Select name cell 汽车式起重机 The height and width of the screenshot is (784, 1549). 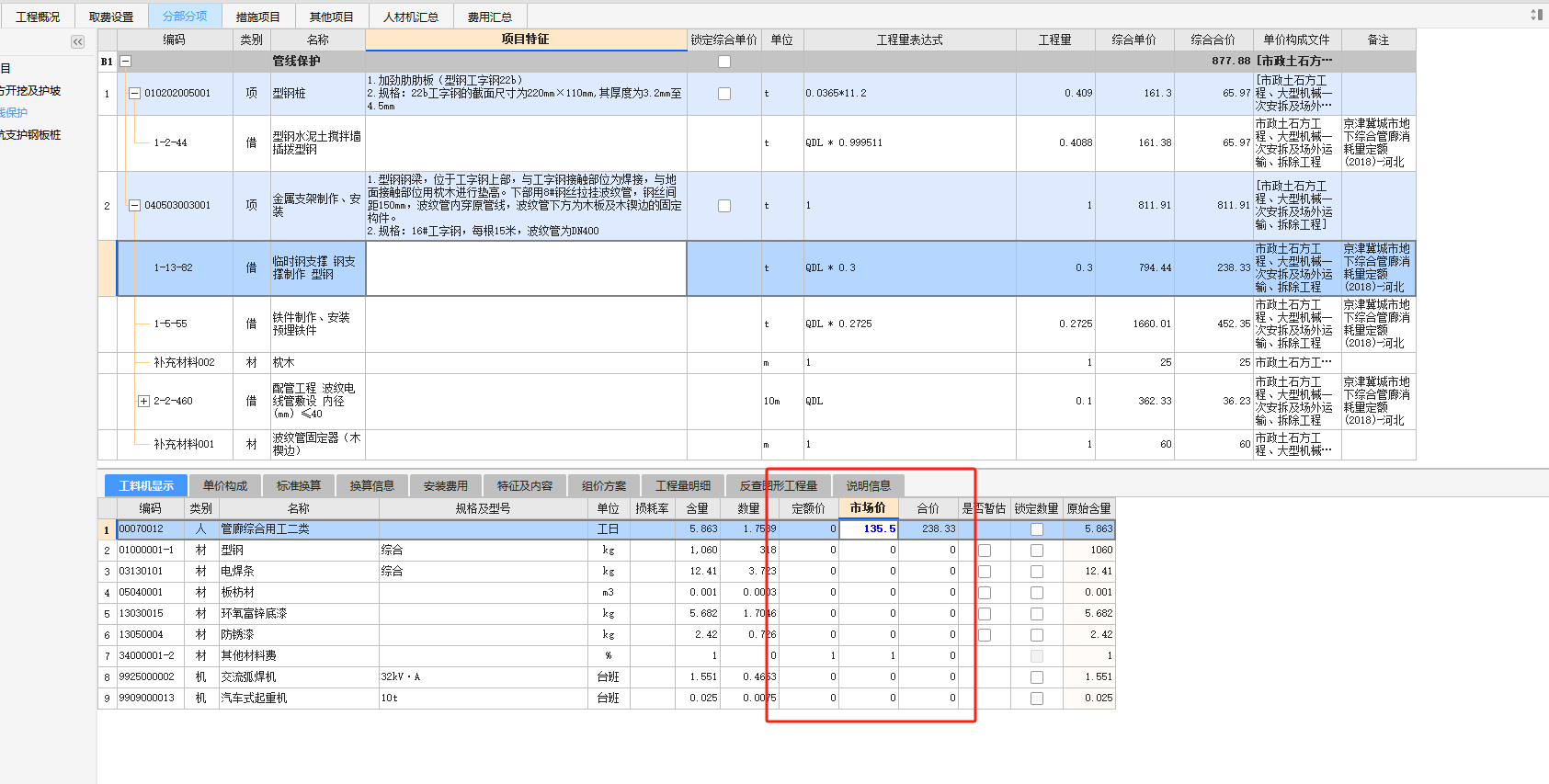299,699
